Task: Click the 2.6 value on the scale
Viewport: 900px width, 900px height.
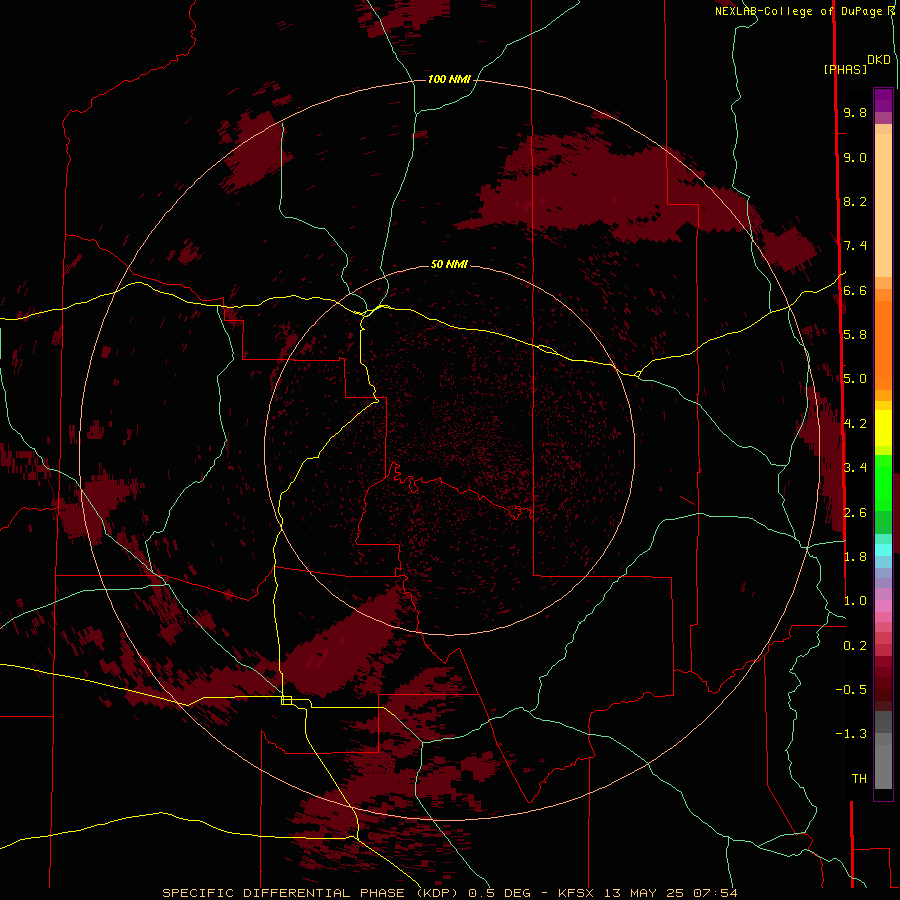Action: pos(855,513)
